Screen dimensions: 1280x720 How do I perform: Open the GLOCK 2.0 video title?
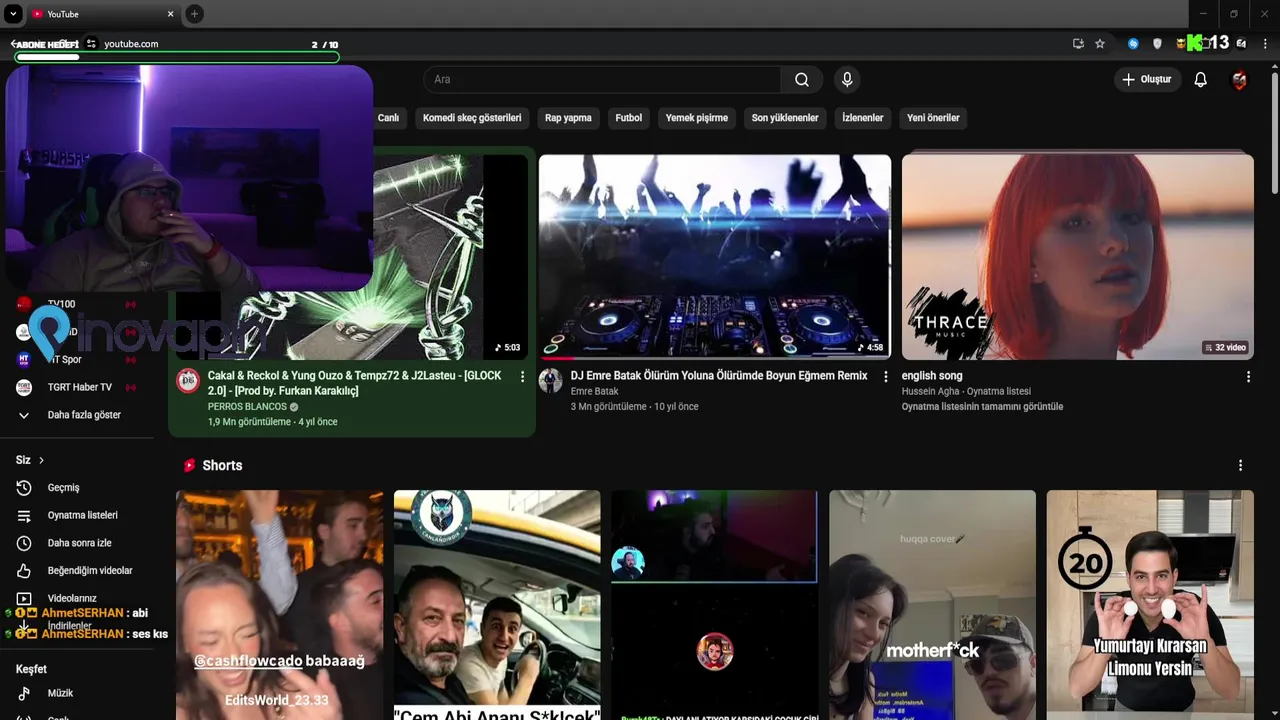pyautogui.click(x=355, y=383)
